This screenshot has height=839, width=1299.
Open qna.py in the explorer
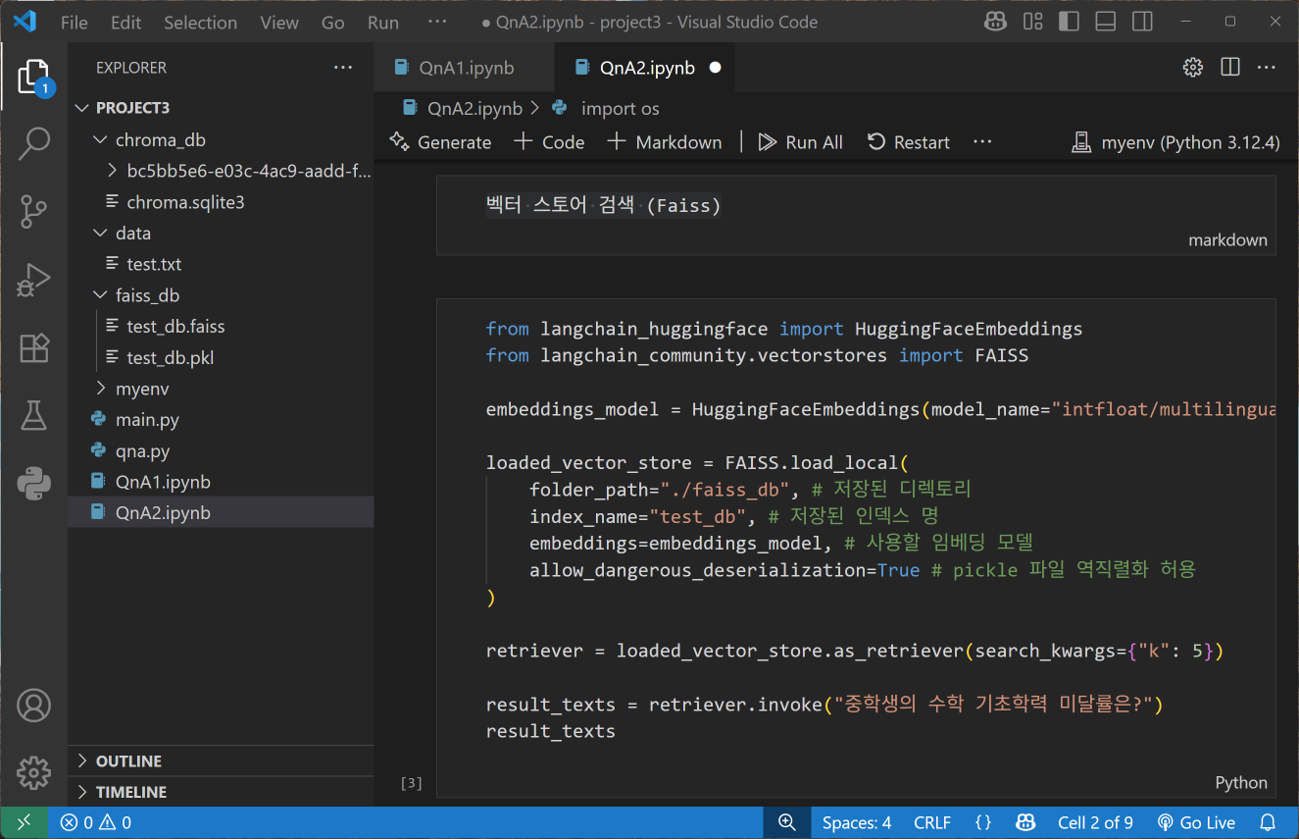point(221,451)
